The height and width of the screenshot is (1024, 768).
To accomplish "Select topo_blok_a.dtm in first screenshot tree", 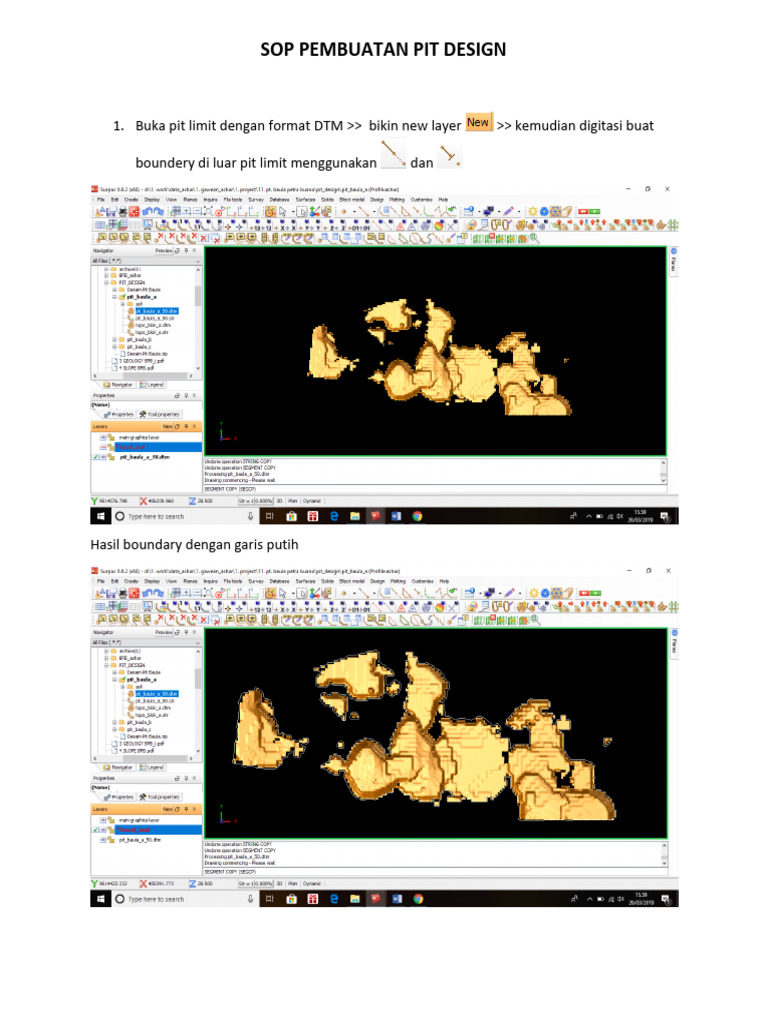I will (x=152, y=325).
